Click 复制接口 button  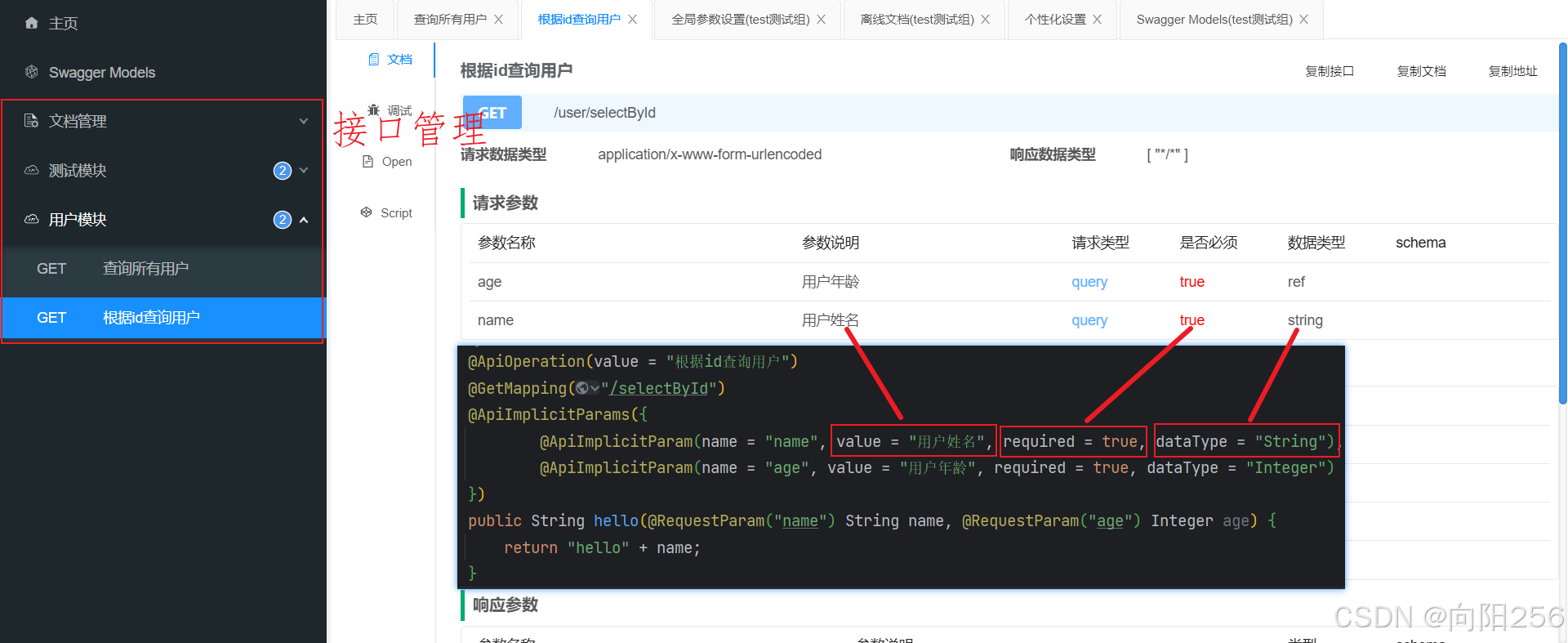click(x=1330, y=71)
